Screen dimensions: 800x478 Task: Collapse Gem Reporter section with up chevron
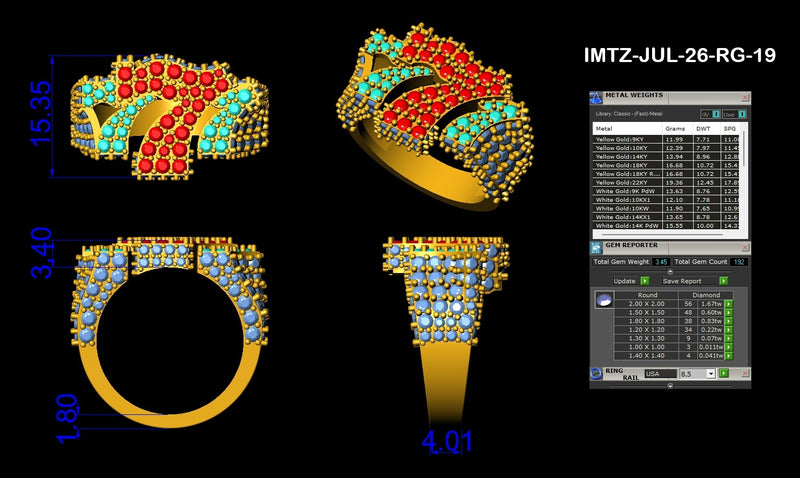670,272
